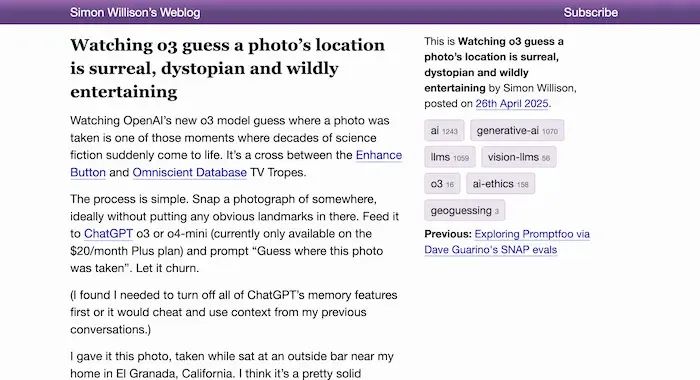Click the paragraph starting 'The process is simple'

tap(234, 234)
